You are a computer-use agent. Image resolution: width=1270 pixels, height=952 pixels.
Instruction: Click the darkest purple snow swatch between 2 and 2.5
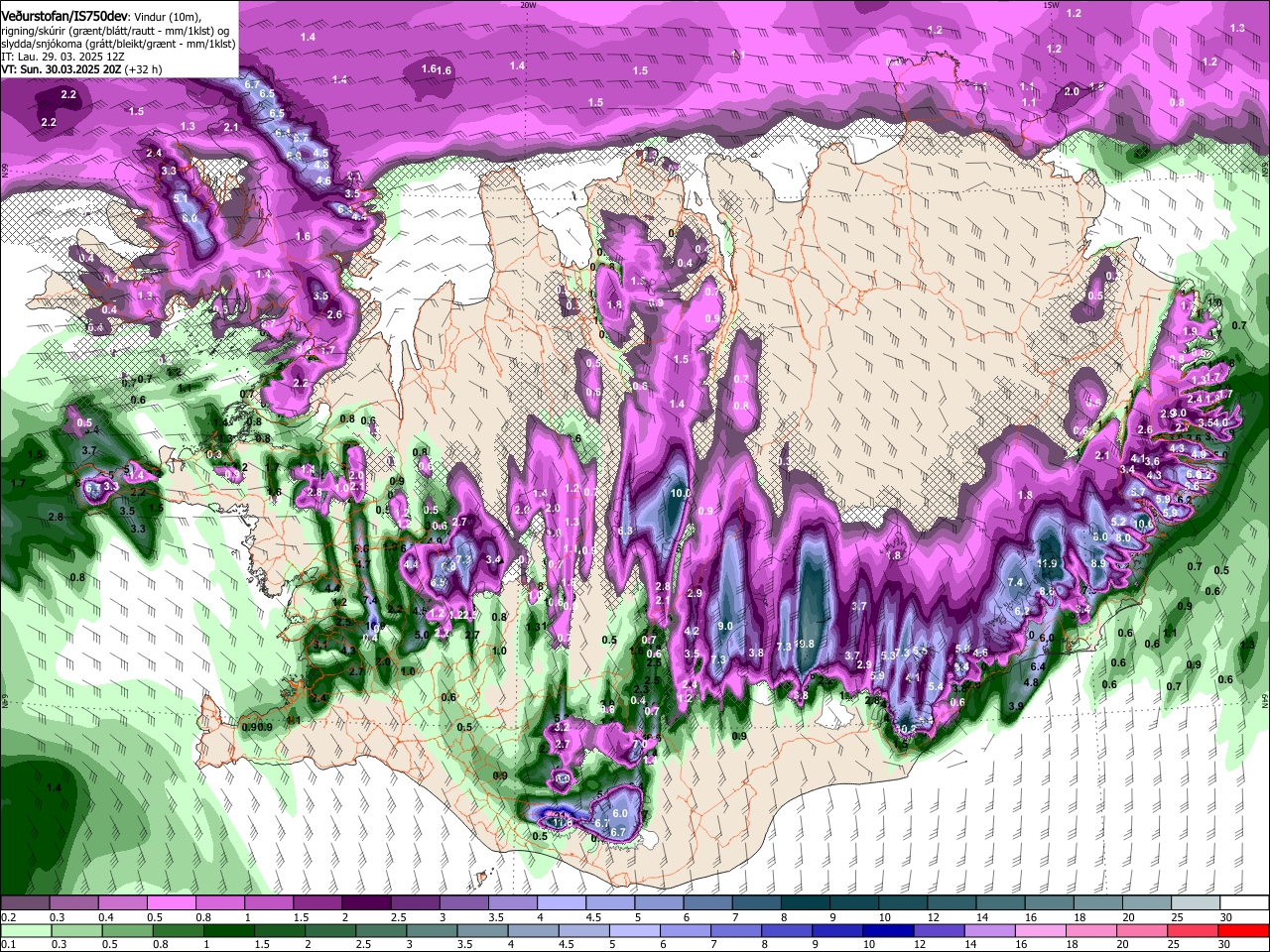[366, 903]
